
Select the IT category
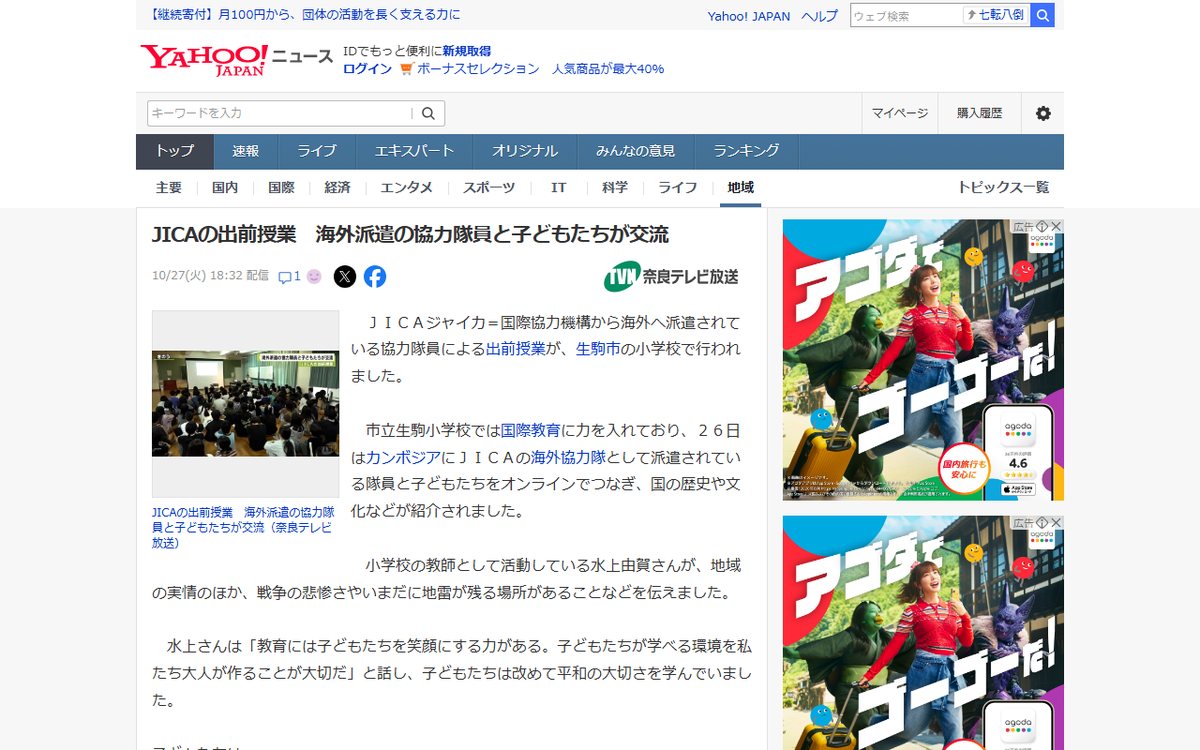coord(559,188)
